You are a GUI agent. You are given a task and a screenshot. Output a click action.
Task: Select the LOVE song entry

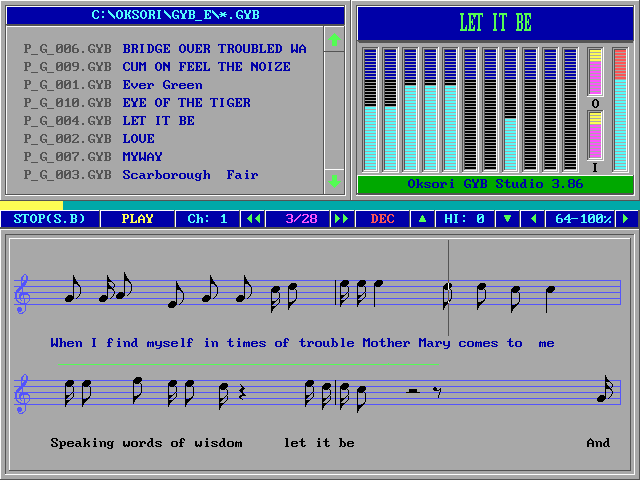[x=138, y=138]
